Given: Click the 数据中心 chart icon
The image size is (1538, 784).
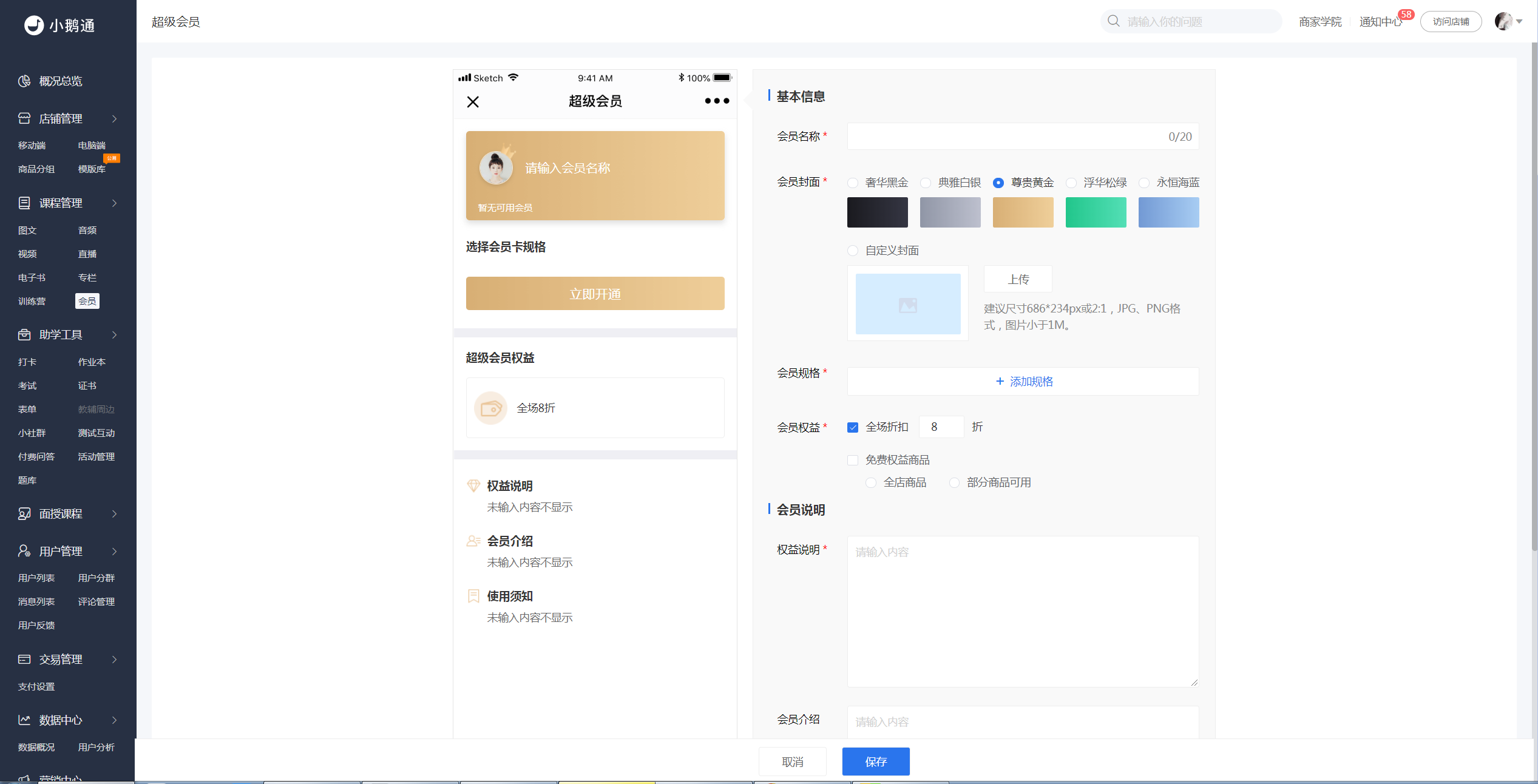Looking at the screenshot, I should [24, 720].
